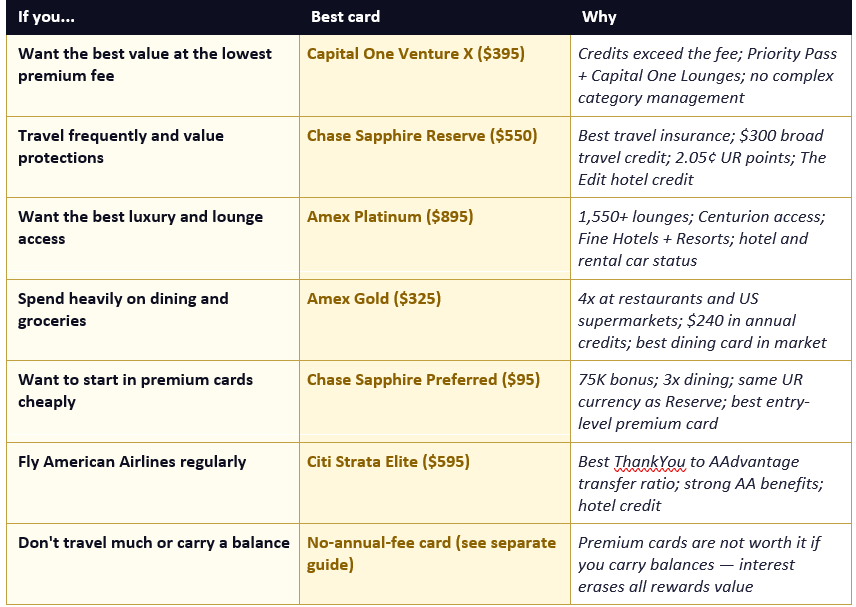Click the misspelled word "ThankYou" with red underline

(x=649, y=462)
